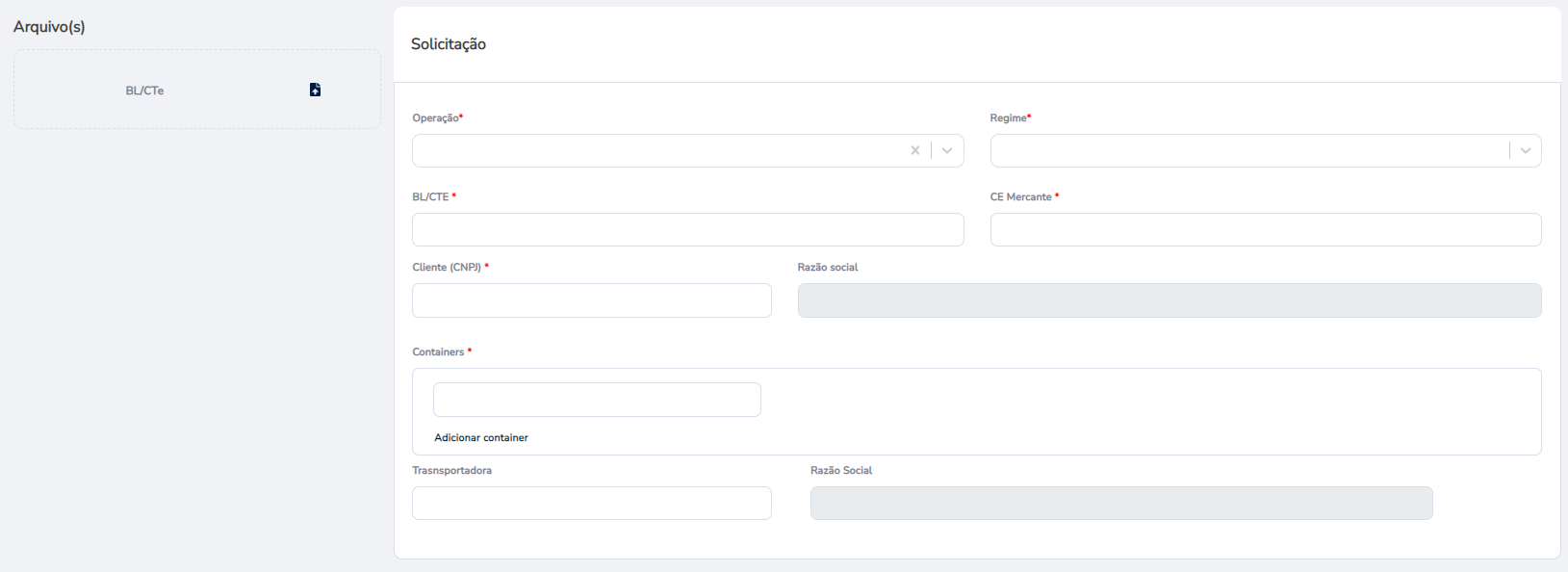The image size is (1568, 572).
Task: Focus the container number input box
Action: point(597,400)
